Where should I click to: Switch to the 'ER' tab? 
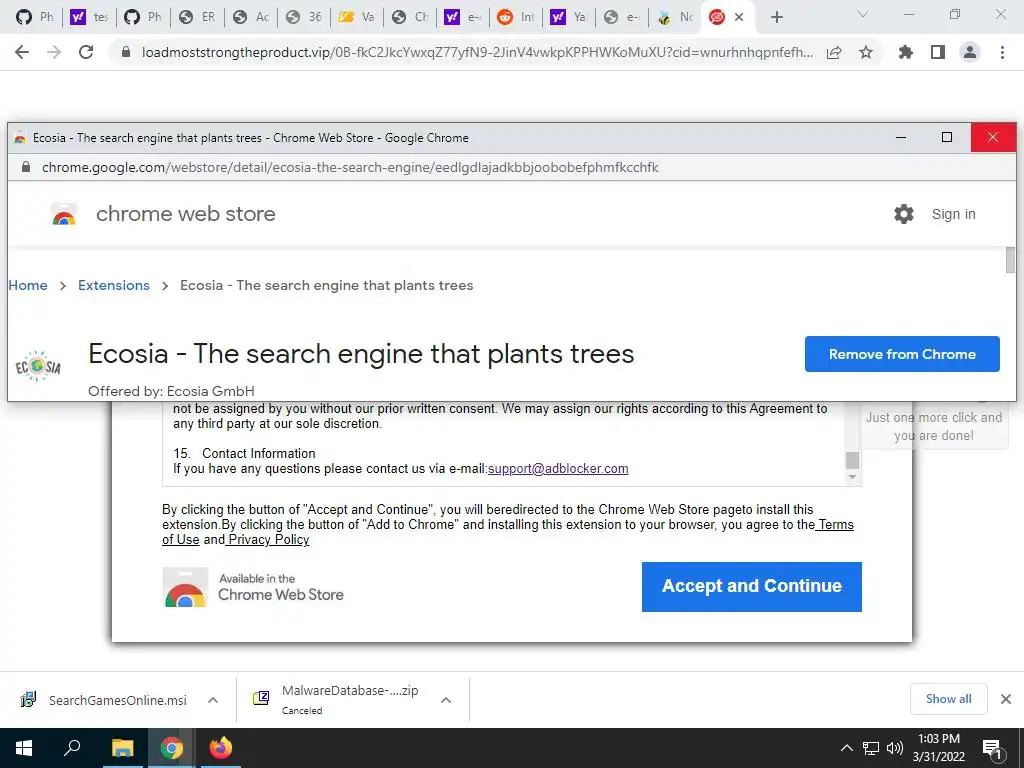(197, 17)
